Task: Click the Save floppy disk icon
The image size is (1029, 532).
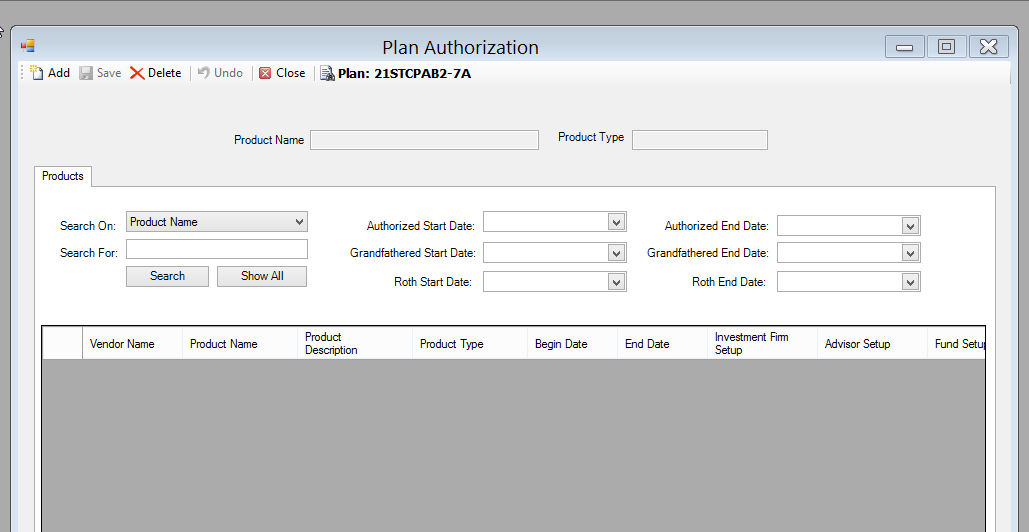Action: (x=86, y=73)
